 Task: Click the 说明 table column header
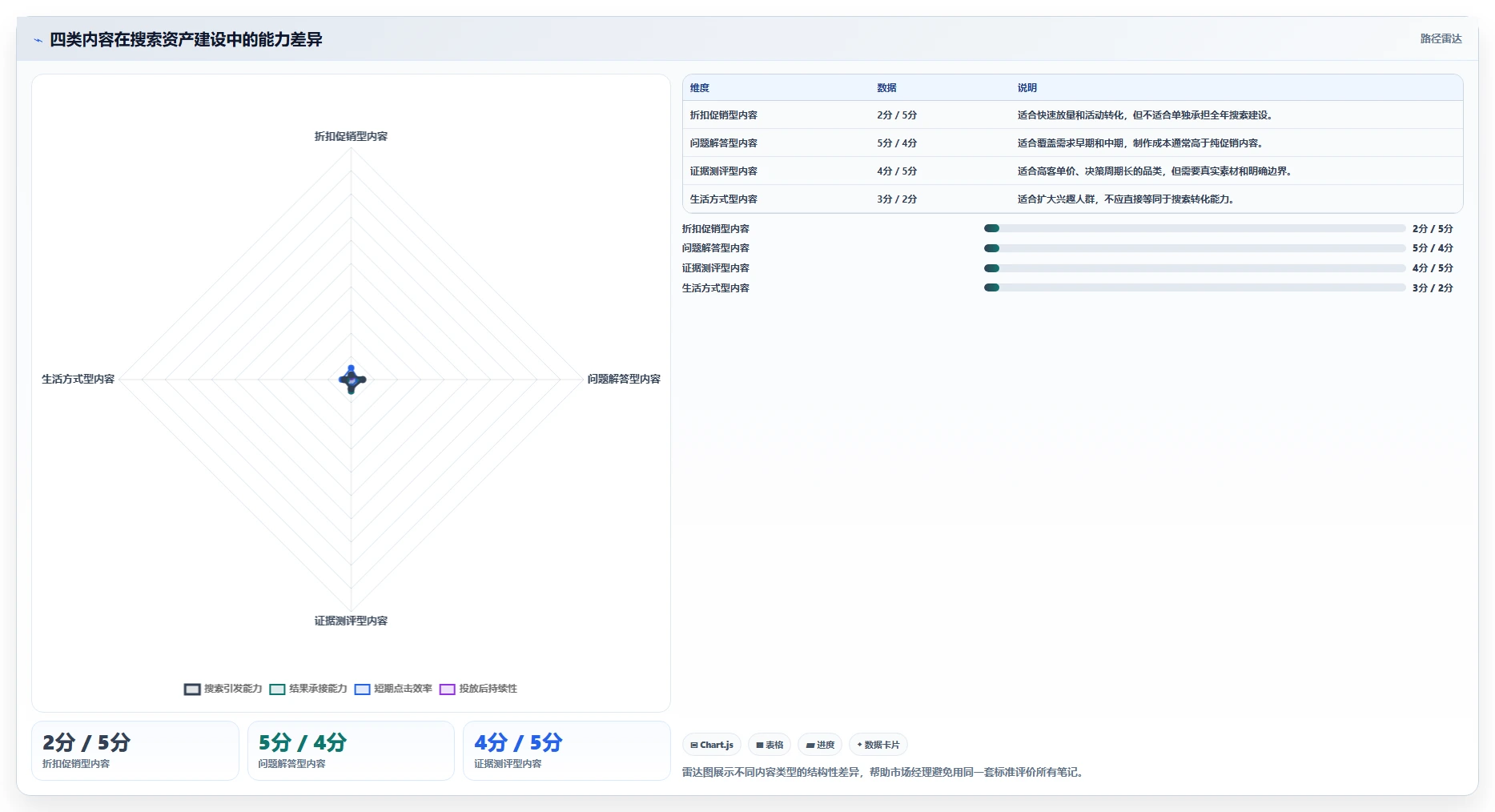(x=1027, y=88)
